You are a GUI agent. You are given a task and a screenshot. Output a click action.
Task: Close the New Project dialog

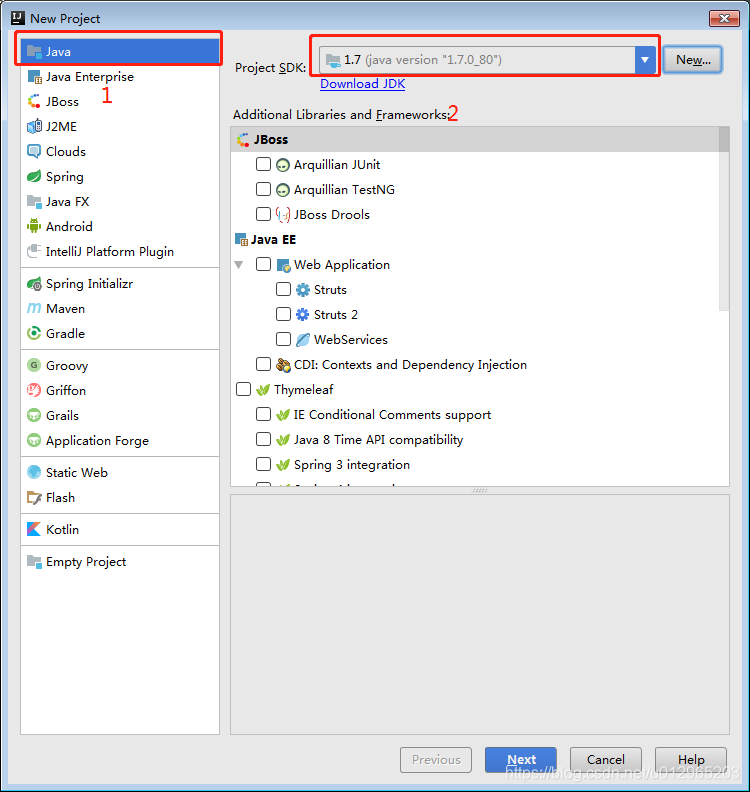click(724, 19)
